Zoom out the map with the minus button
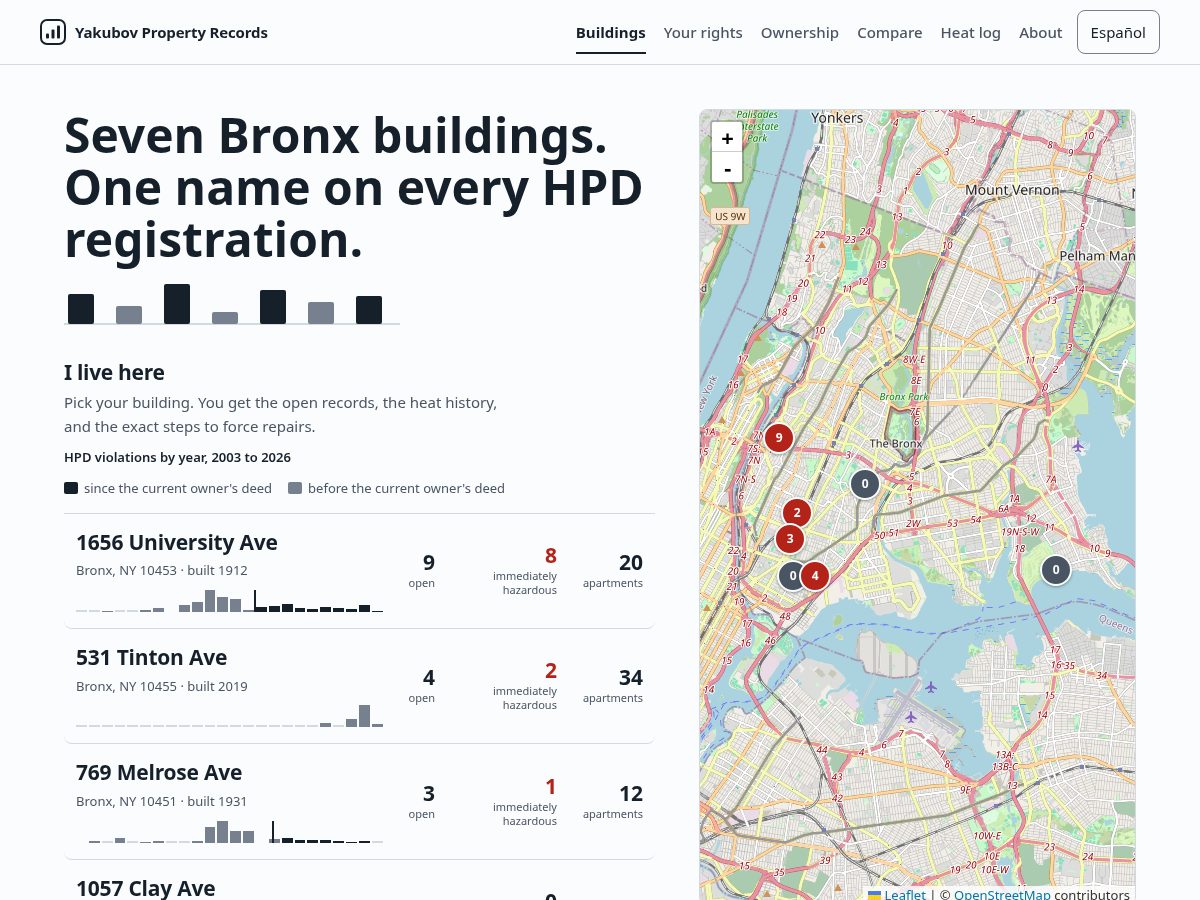This screenshot has height=900, width=1200. (x=727, y=168)
